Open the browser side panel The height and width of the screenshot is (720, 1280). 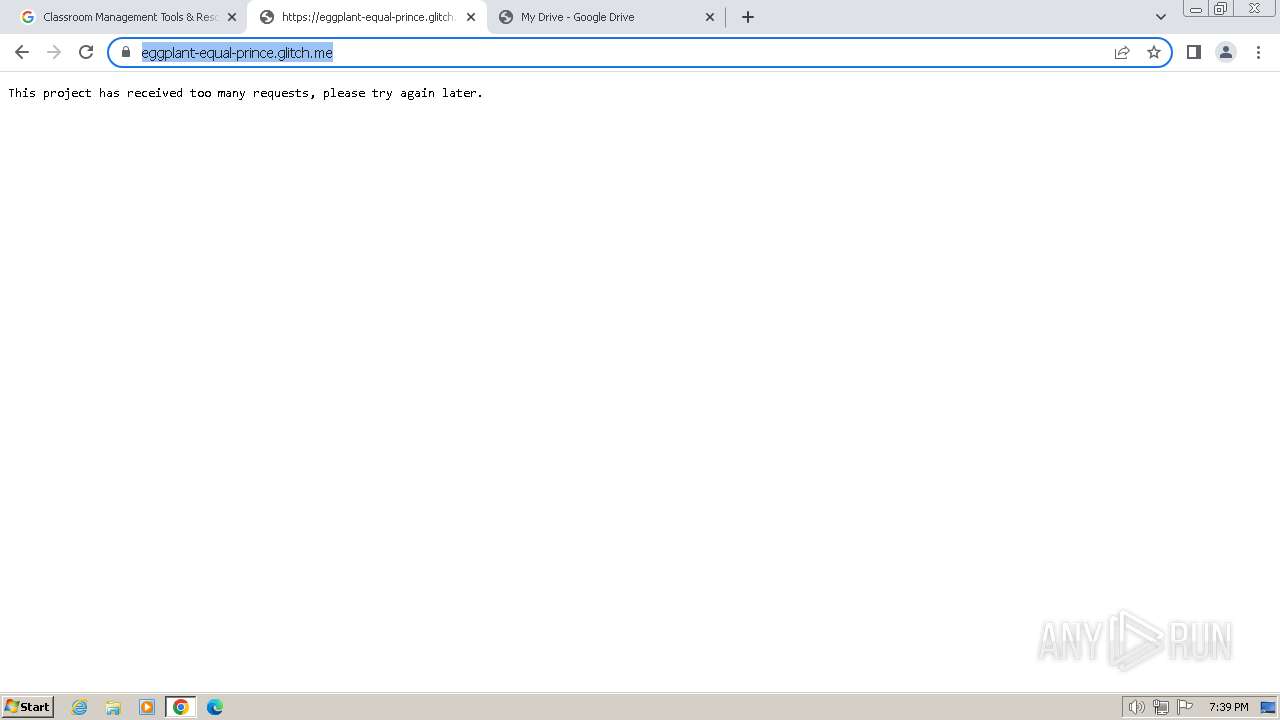1193,52
